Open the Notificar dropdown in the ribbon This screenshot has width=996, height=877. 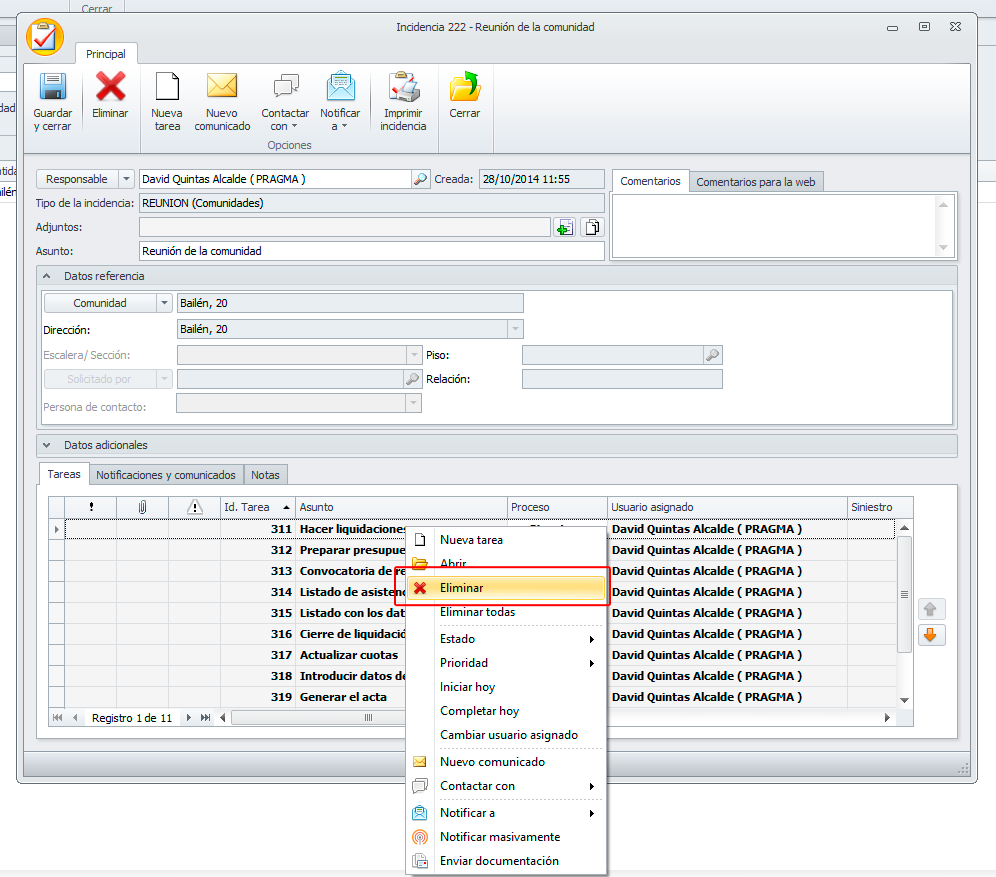pyautogui.click(x=341, y=101)
